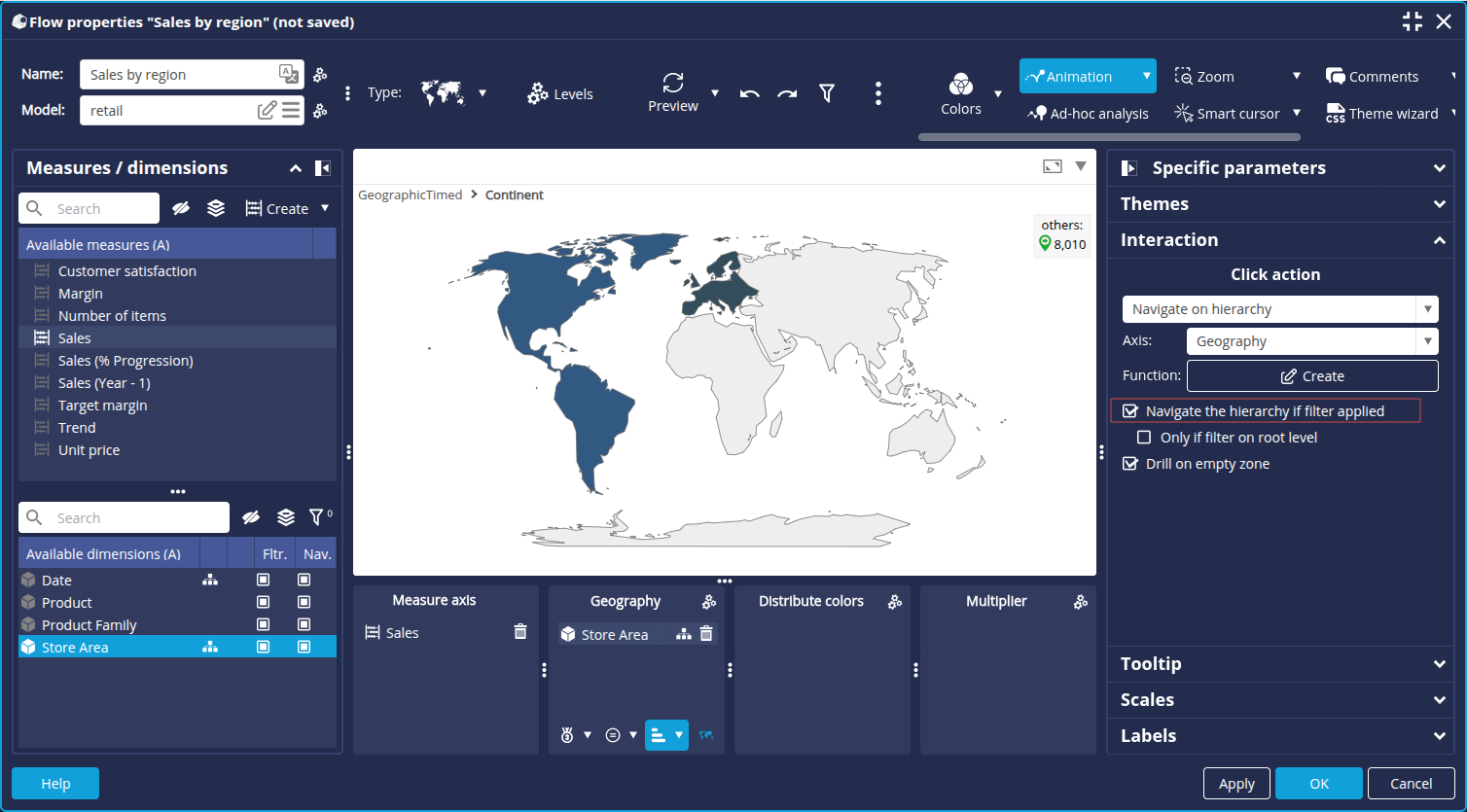Click the undo arrow in toolbar
Screen dimensions: 1467x812
[749, 93]
